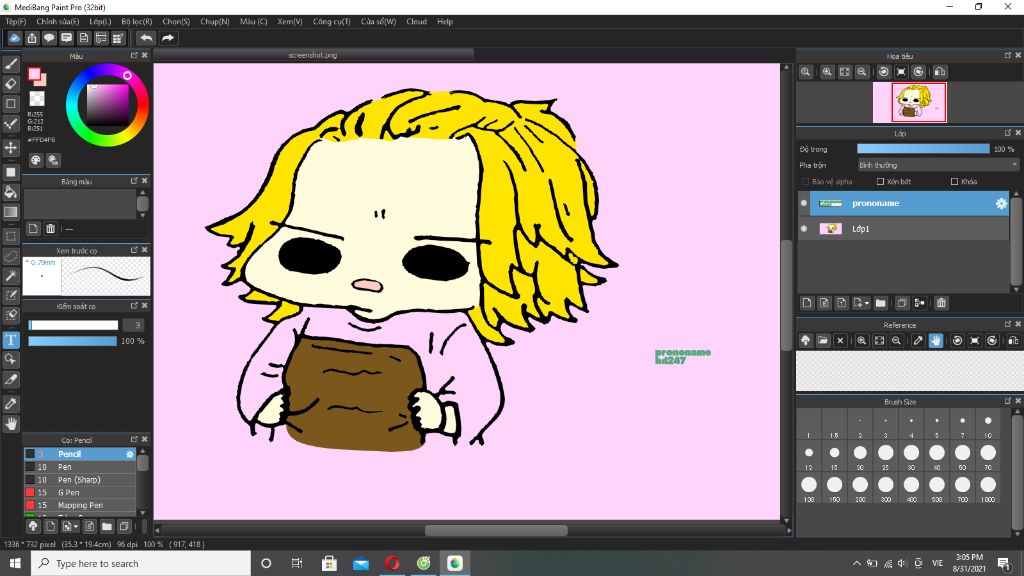This screenshot has height=576, width=1024.
Task: Select the Magic Wand tool
Action: [x=10, y=276]
